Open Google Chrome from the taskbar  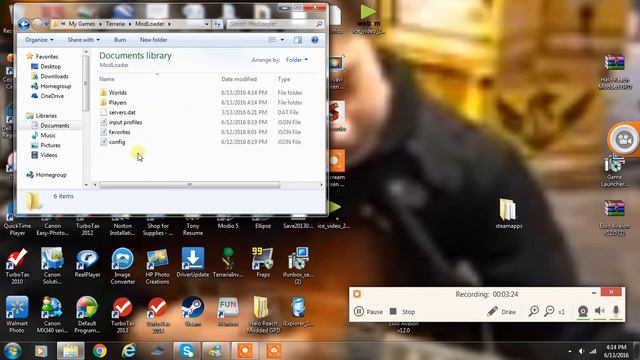99,351
